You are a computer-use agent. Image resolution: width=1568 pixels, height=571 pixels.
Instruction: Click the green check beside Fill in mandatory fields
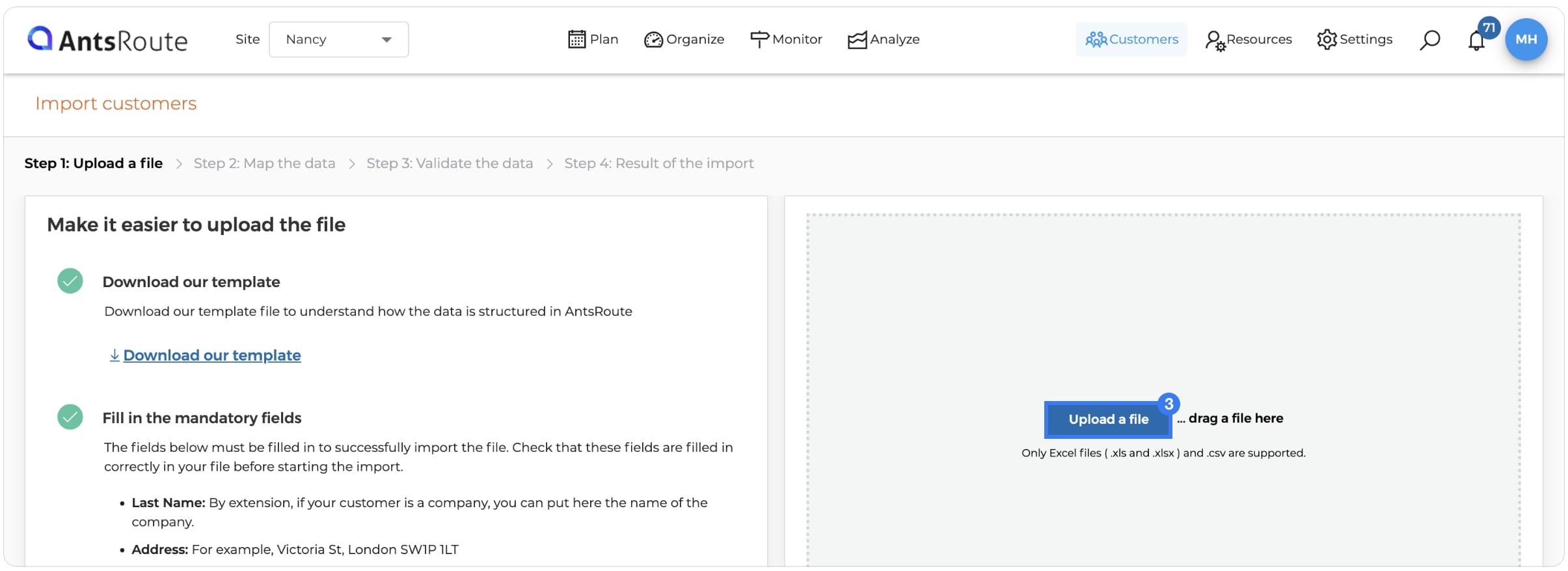pyautogui.click(x=70, y=417)
